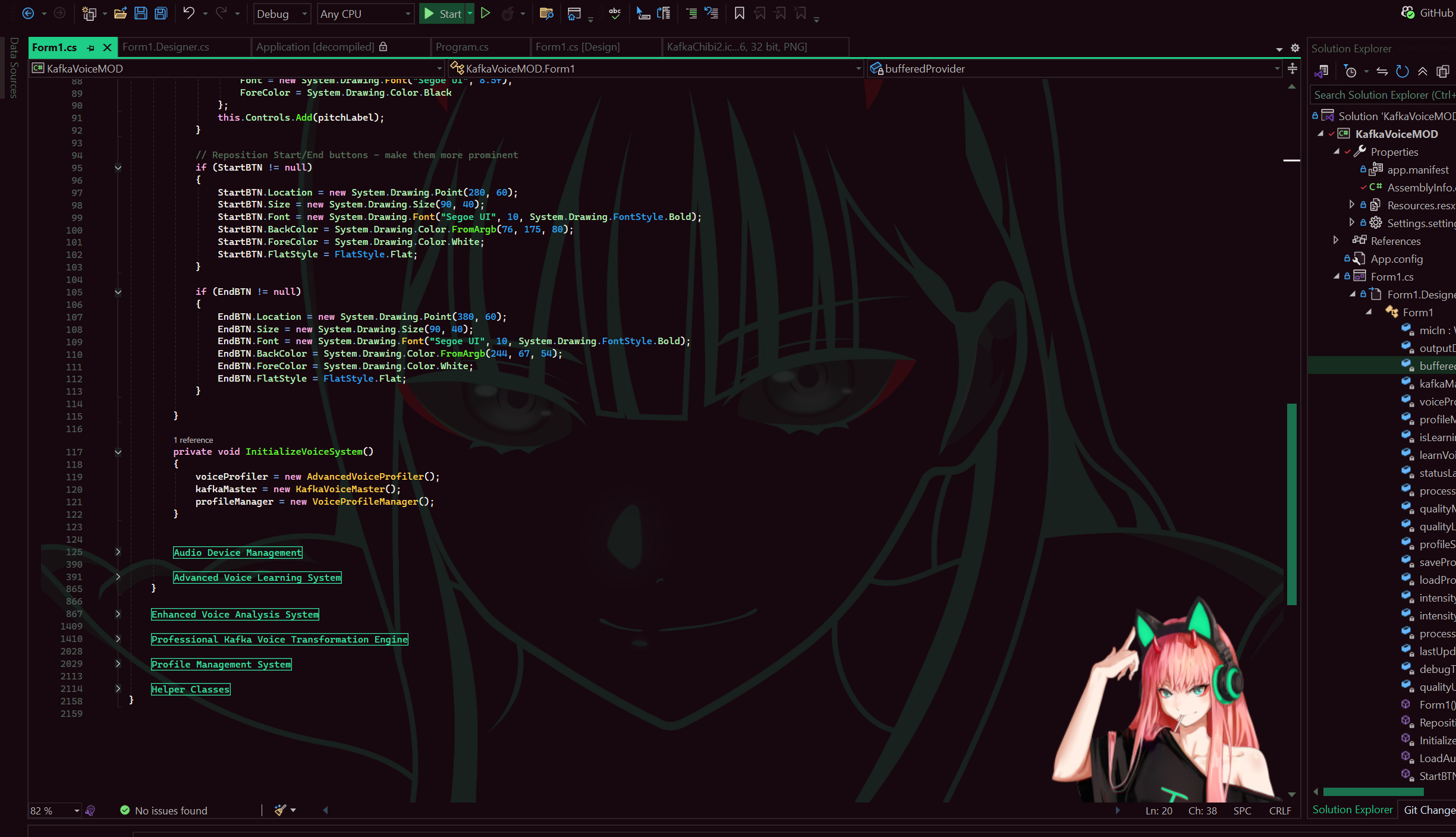Click the GitHub Copilot icon at the top right
Screen dimensions: 1456x837
point(1407,12)
